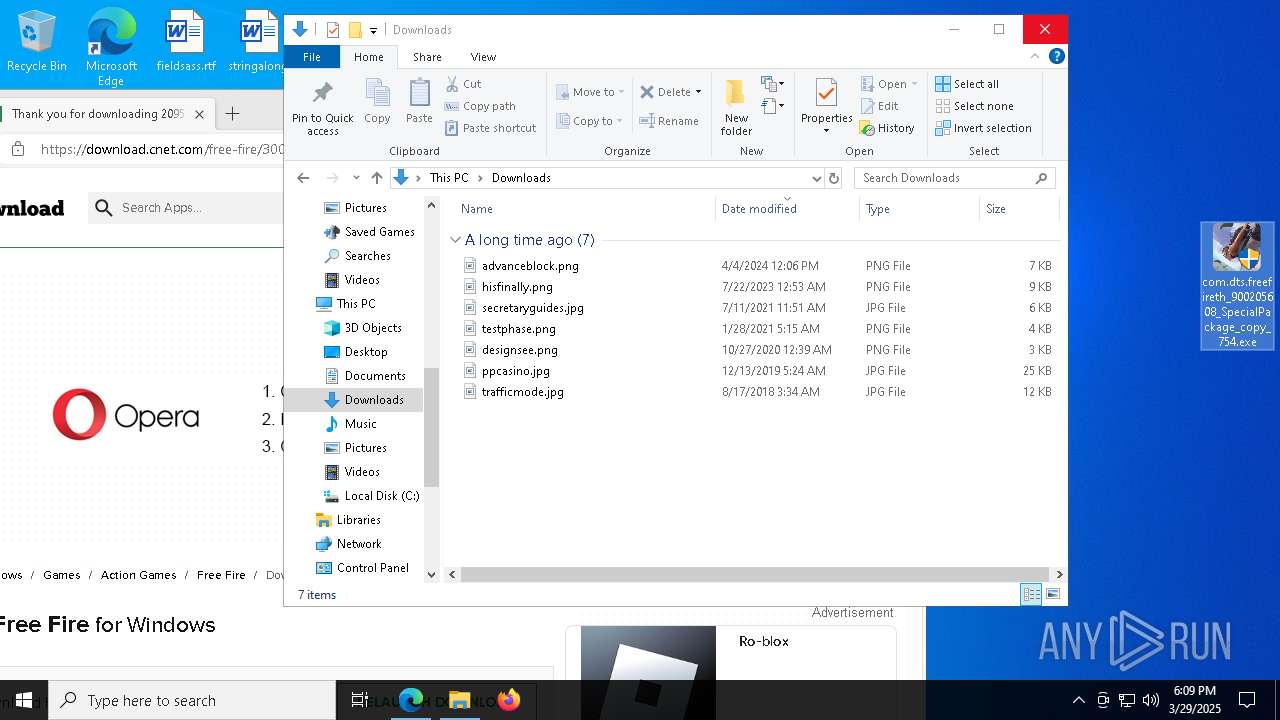Click the Rename command
This screenshot has height=720, width=1280.
coord(669,121)
